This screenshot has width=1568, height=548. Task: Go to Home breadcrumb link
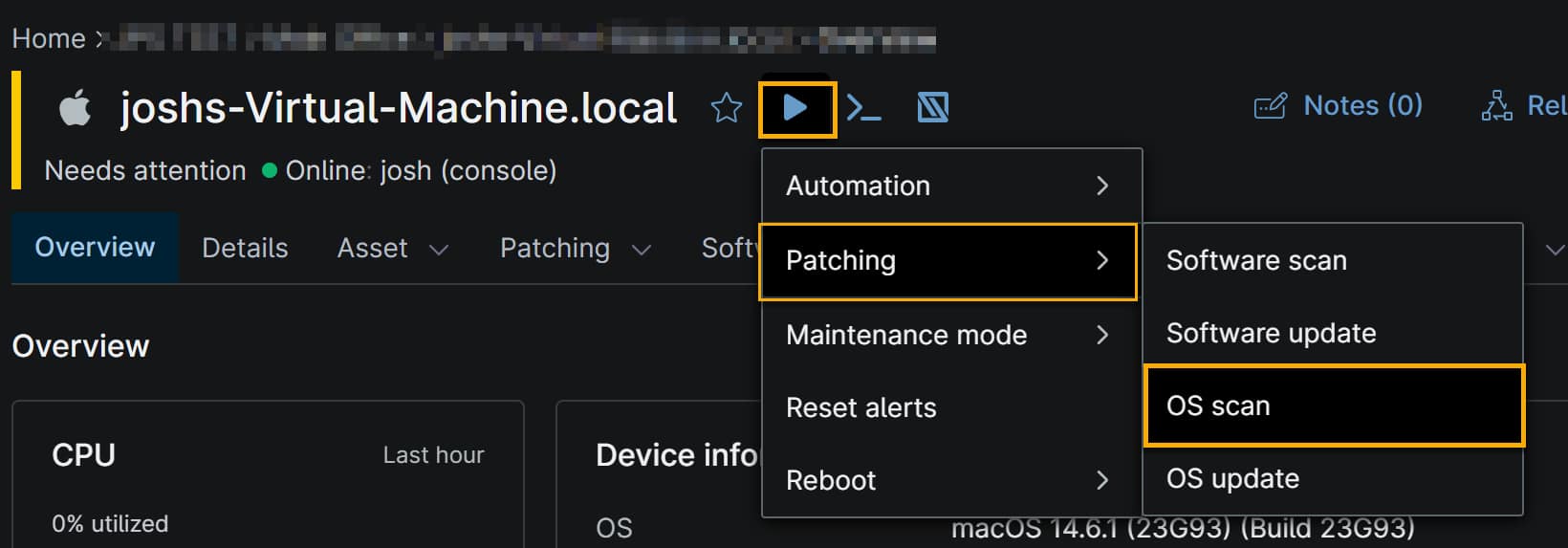[x=49, y=38]
